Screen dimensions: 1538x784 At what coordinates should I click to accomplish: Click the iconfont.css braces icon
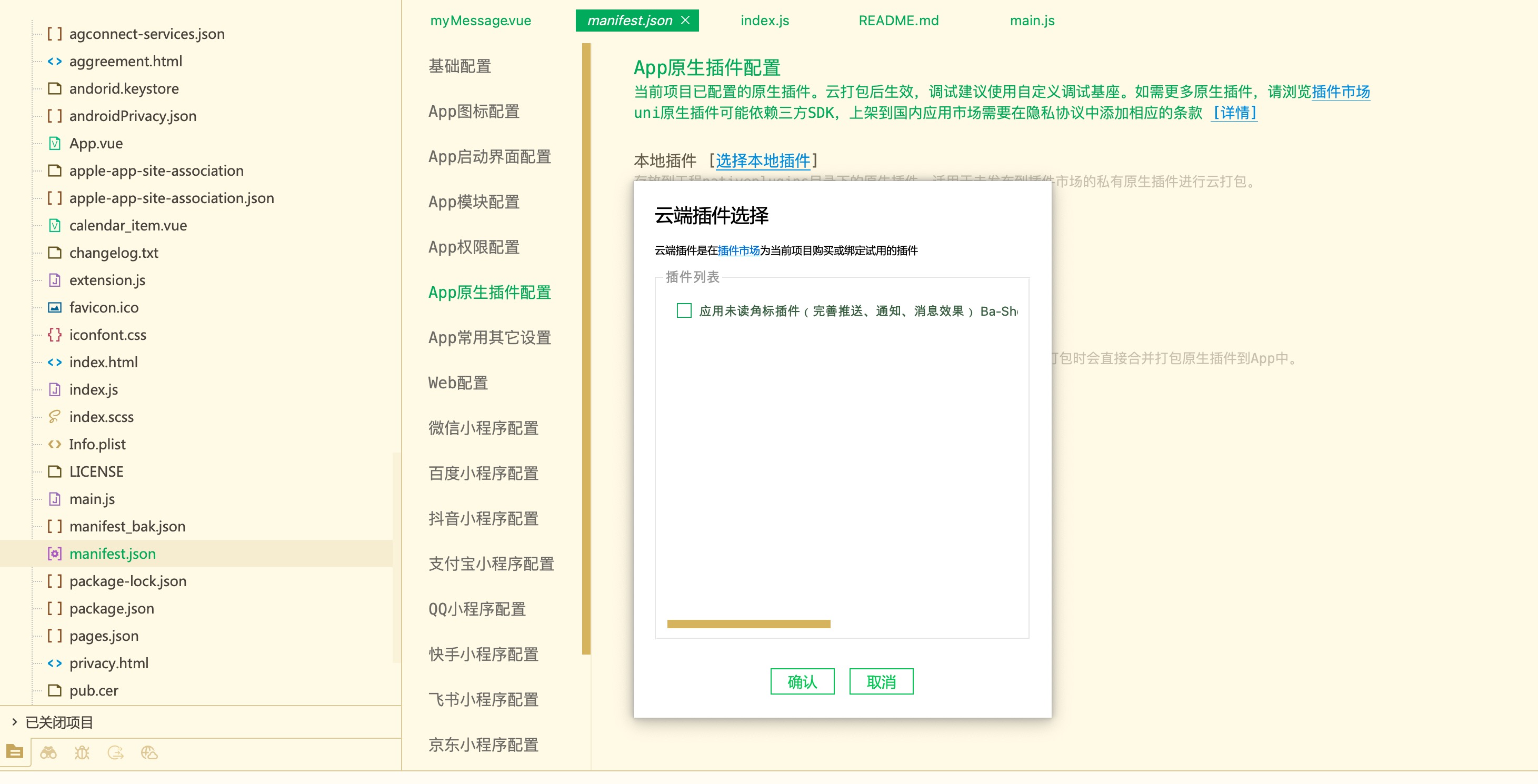tap(54, 335)
